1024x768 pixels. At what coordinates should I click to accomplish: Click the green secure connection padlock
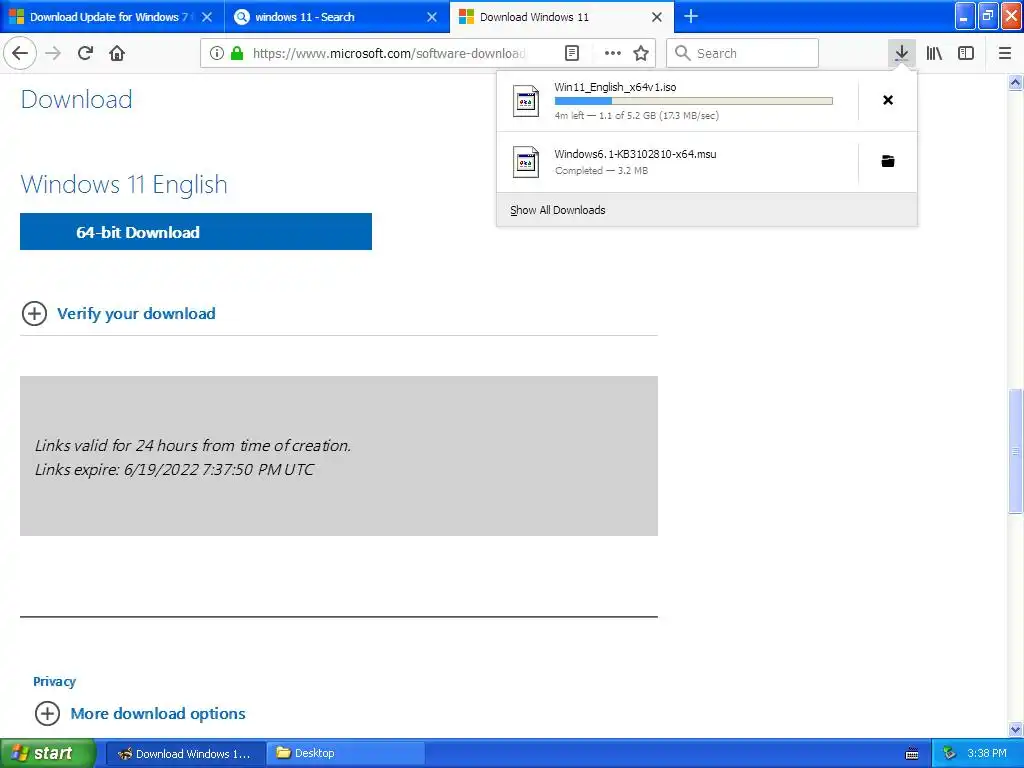coord(237,53)
